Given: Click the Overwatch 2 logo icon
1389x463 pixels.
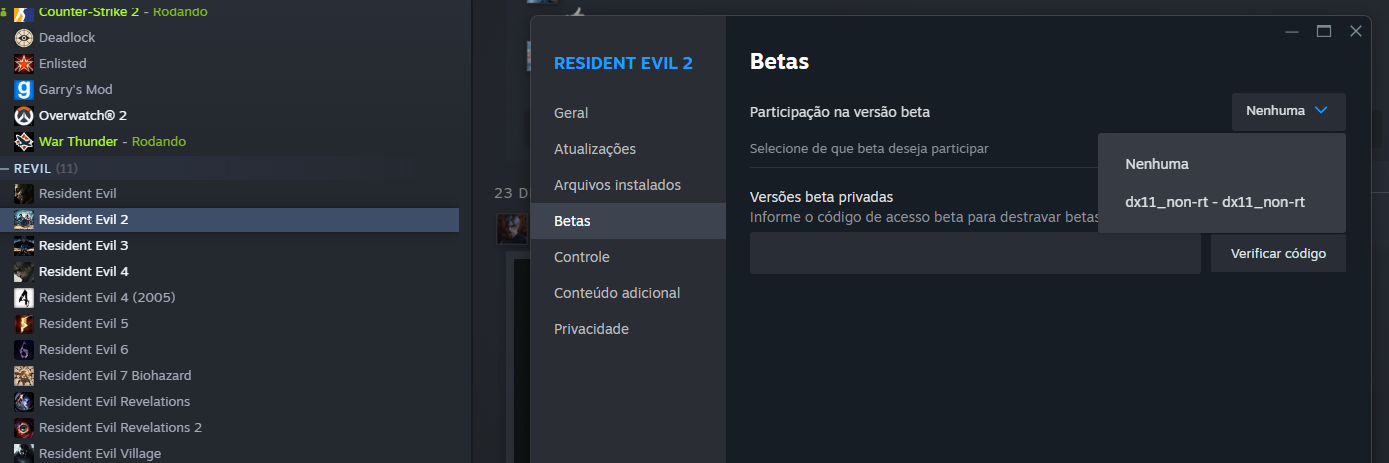Looking at the screenshot, I should pos(24,115).
